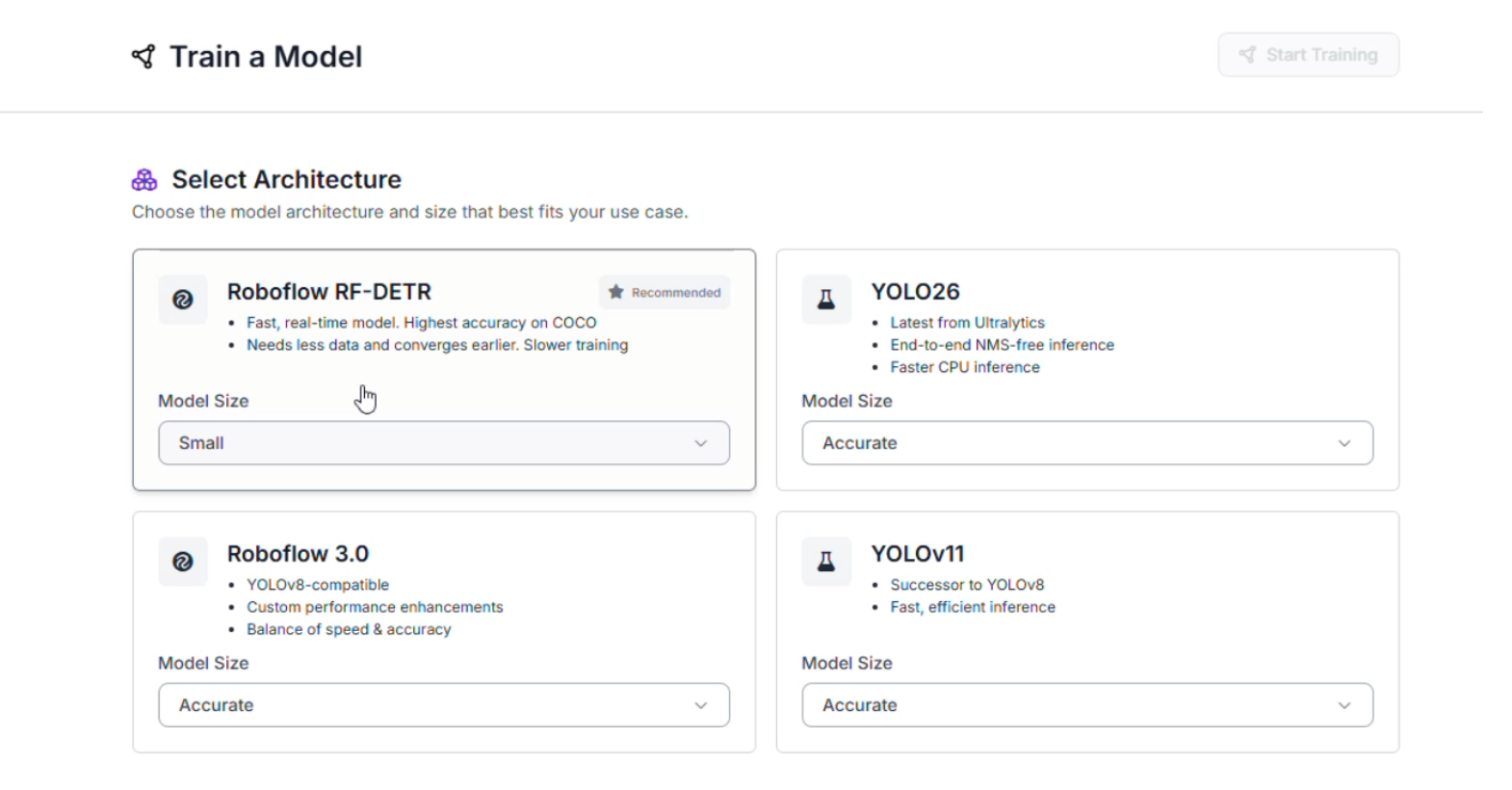Click the architecture description subtitle text
The width and height of the screenshot is (1512, 790).
point(410,212)
